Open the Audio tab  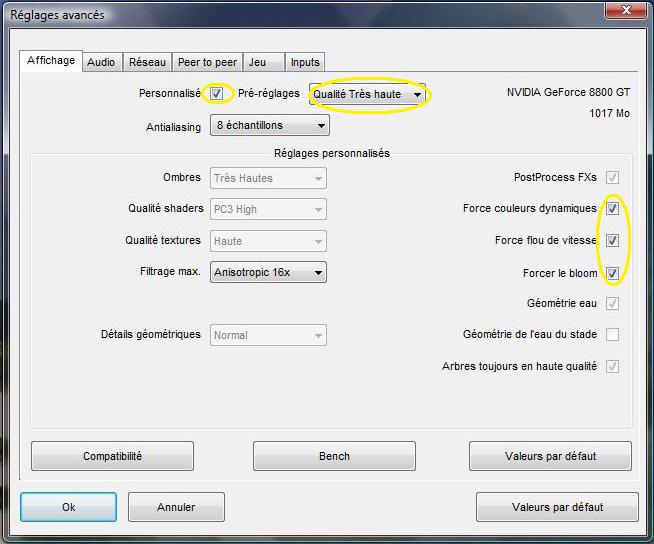(x=102, y=62)
